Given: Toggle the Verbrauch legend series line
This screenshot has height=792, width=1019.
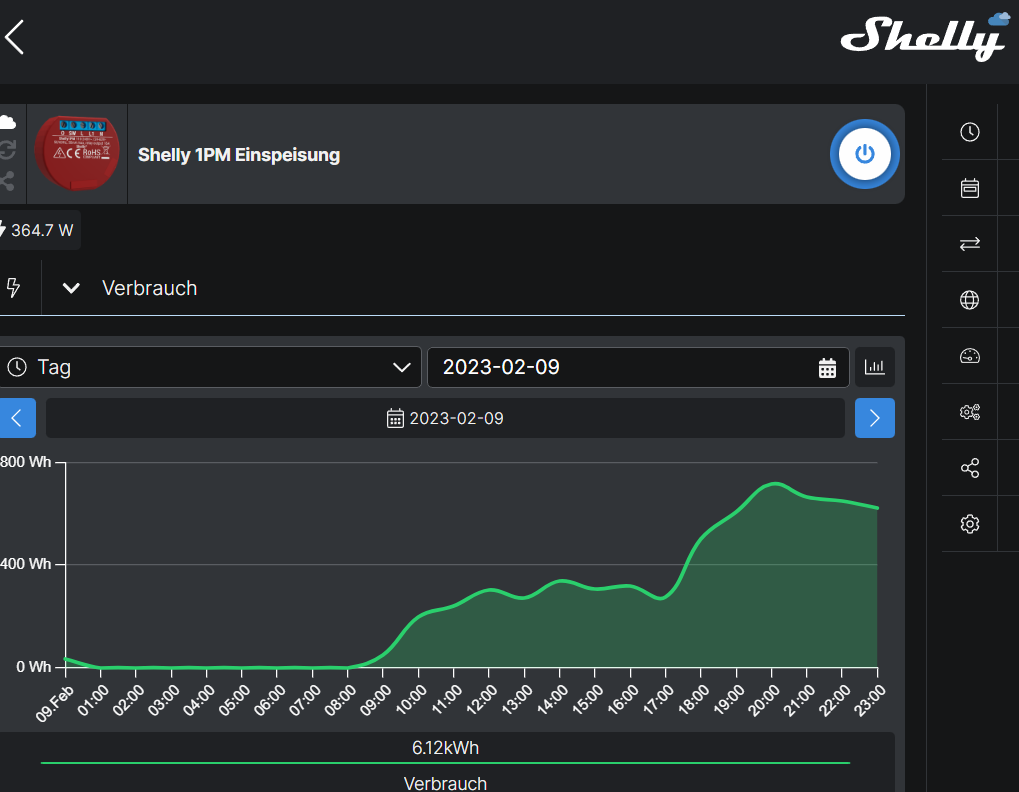Looking at the screenshot, I should pyautogui.click(x=445, y=763).
